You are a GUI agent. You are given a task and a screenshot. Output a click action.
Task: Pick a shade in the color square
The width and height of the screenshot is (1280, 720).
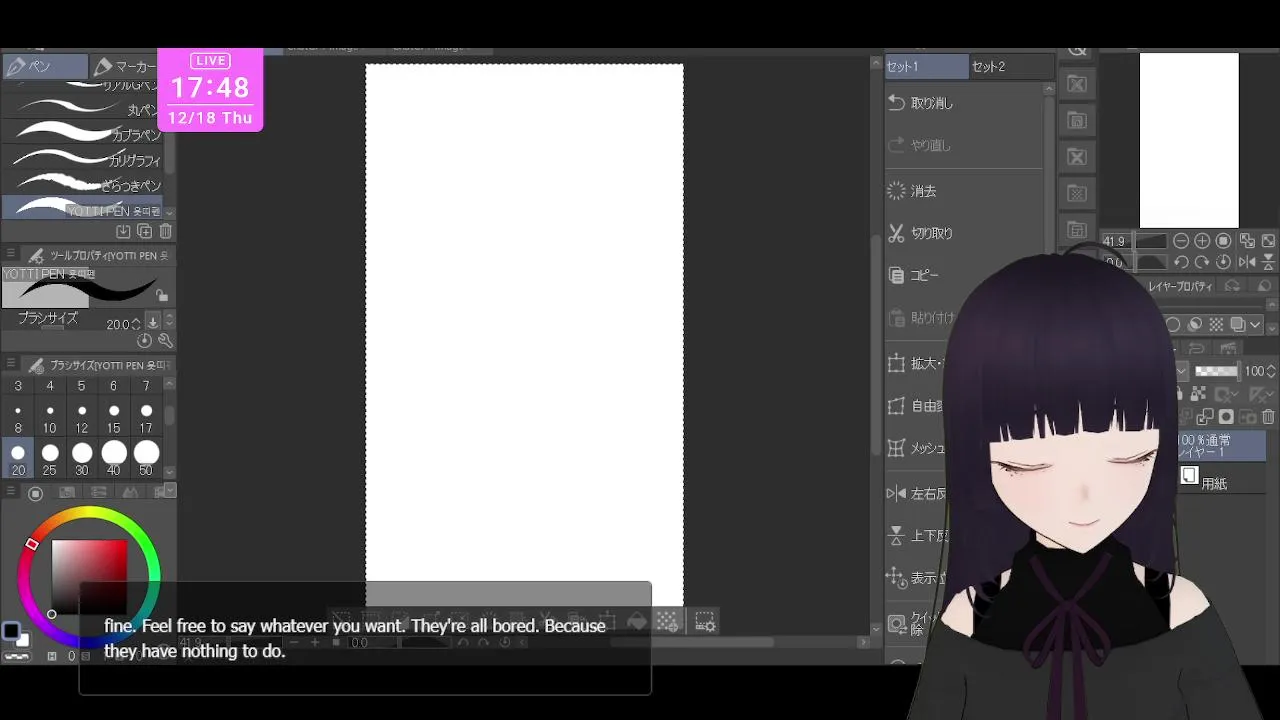pos(89,577)
